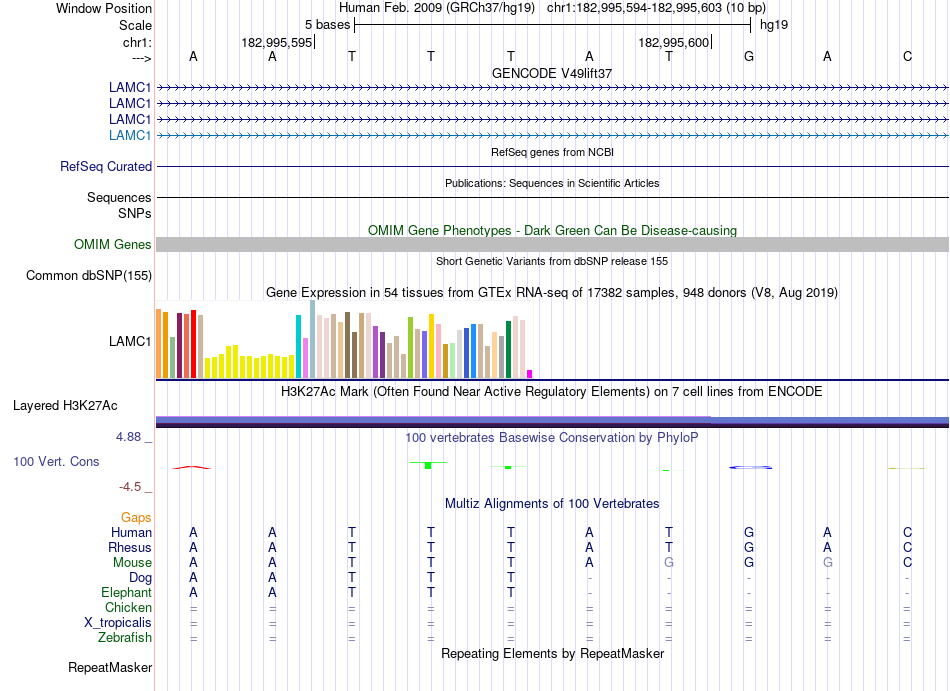Click RefSeq genes from NCBI title

coord(552,152)
